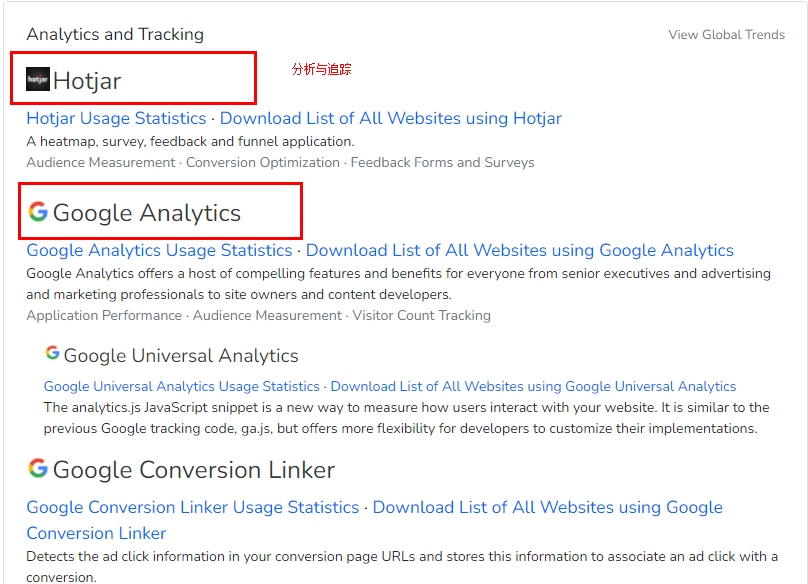
Task: Open Google Universal Analytics Usage Statistics
Action: [x=181, y=386]
